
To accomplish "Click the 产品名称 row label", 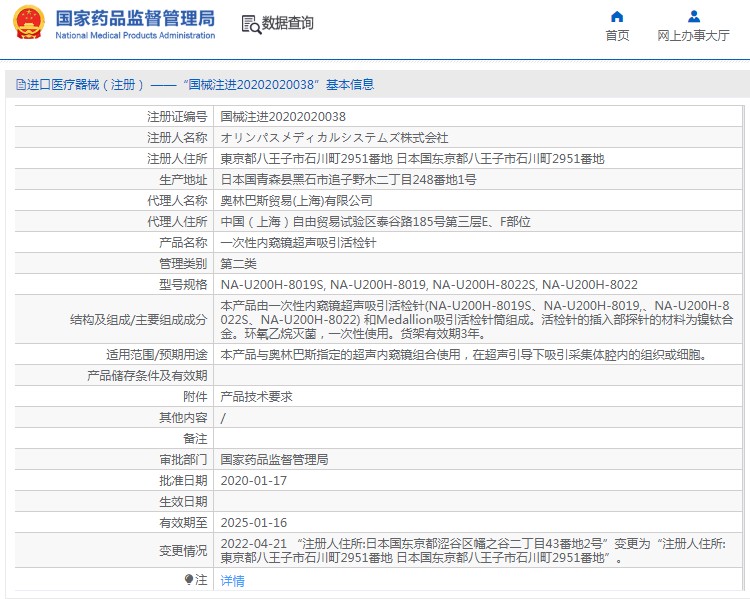I will [183, 243].
